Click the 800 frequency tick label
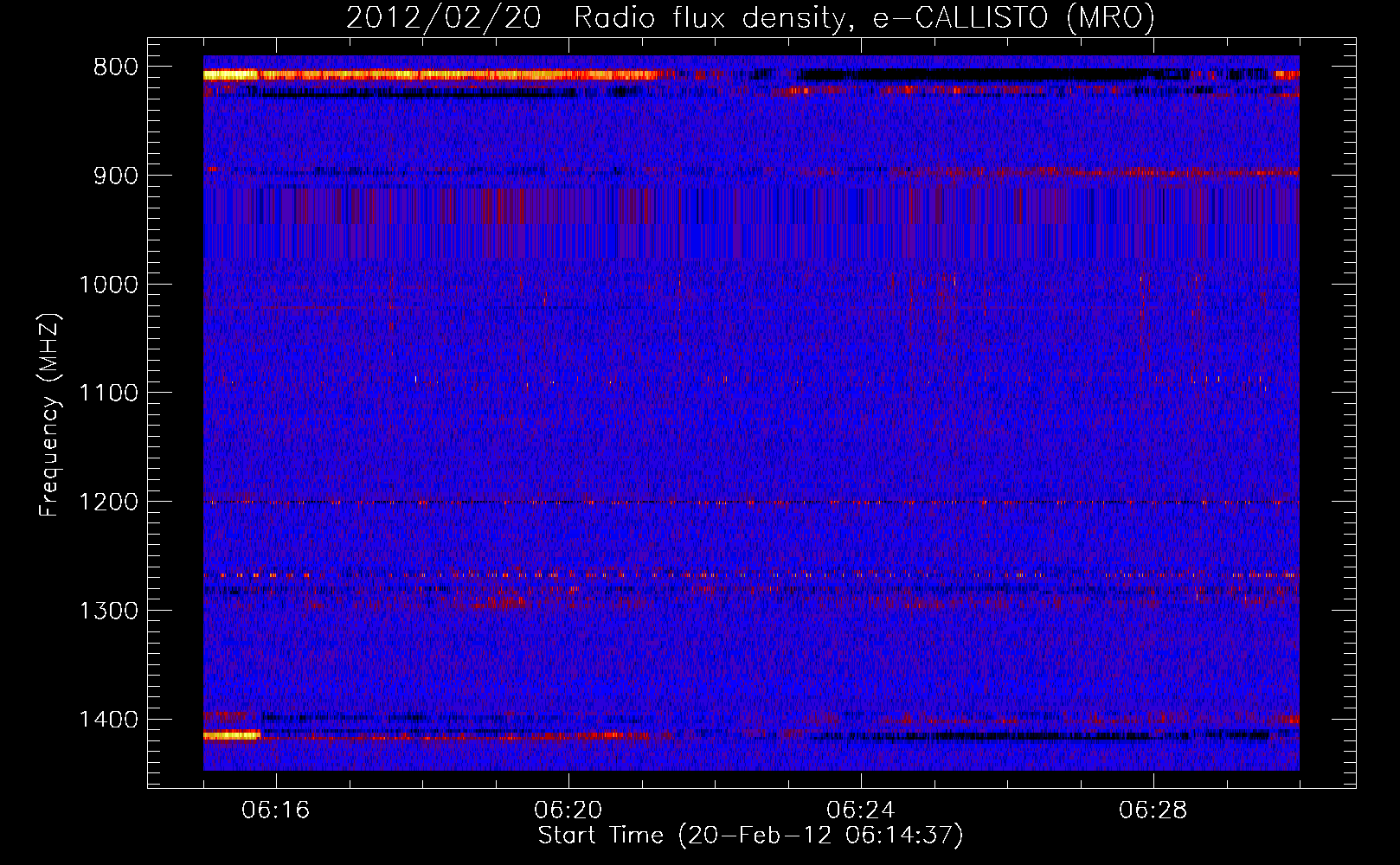The width and height of the screenshot is (1400, 865). 115,67
